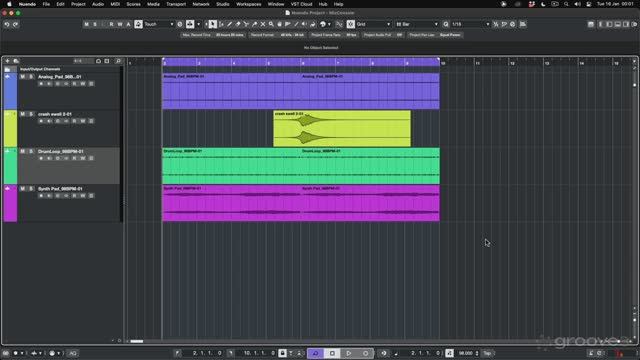Click the AQ button in transport bar
This screenshot has width=640, height=360.
(73, 353)
